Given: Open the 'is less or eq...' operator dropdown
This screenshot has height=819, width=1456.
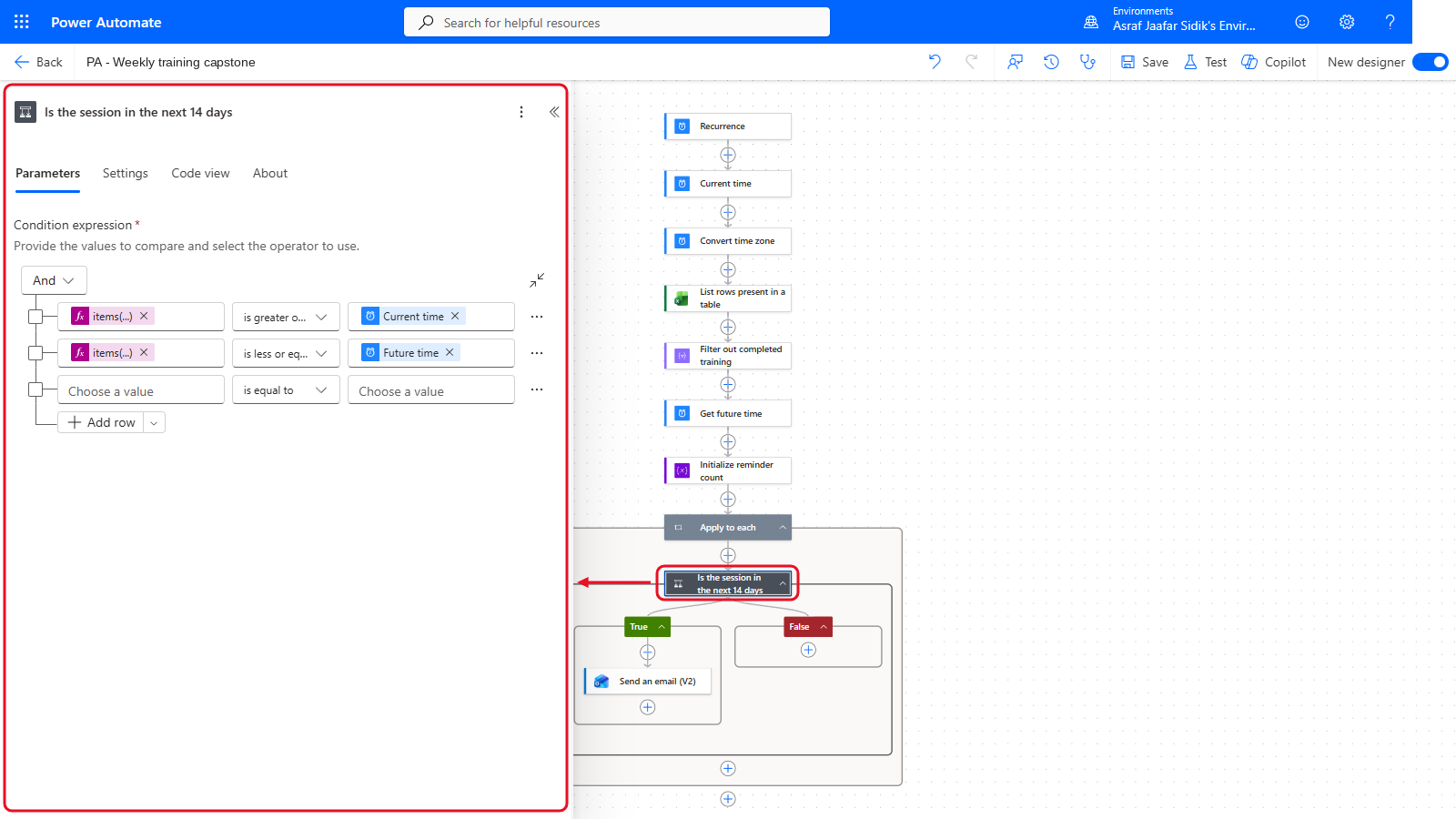Looking at the screenshot, I should [286, 353].
